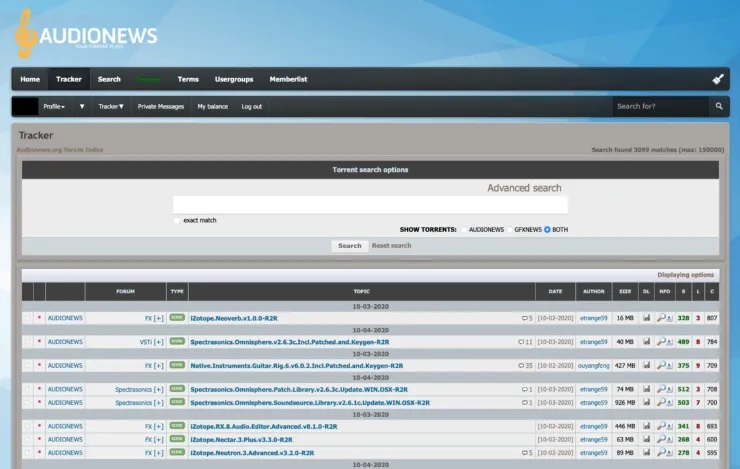View NFO magnifier icon for iZotope Neutron 3 row

661,452
